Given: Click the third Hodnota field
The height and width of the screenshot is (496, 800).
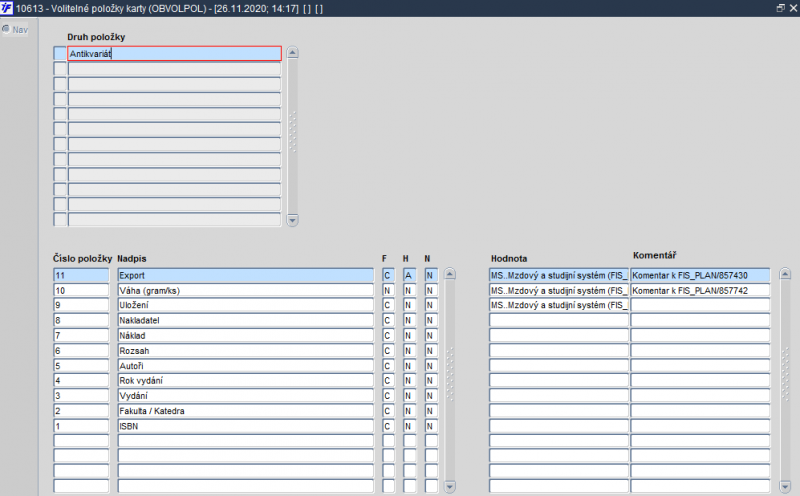Looking at the screenshot, I should coord(559,305).
